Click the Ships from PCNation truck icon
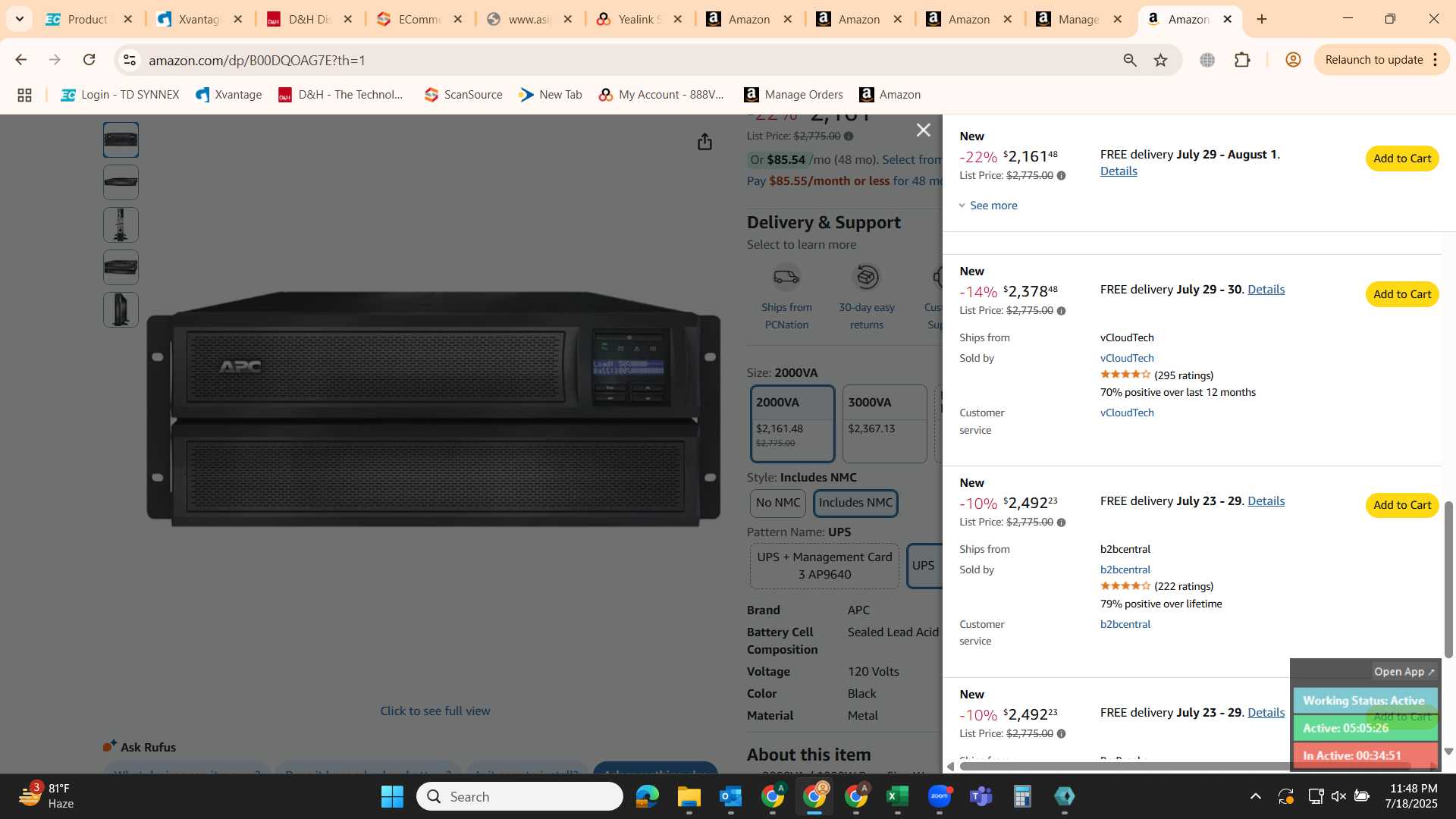The image size is (1456, 819). pos(786,277)
